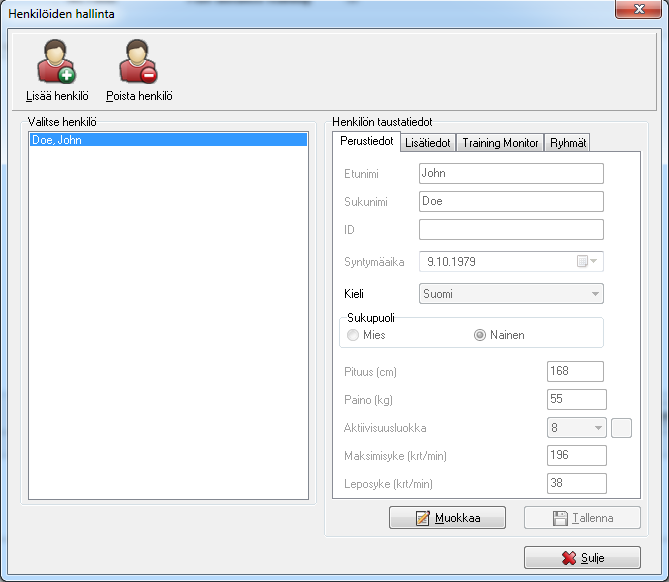
Task: Select Doe, John in the person list
Action: tap(169, 140)
